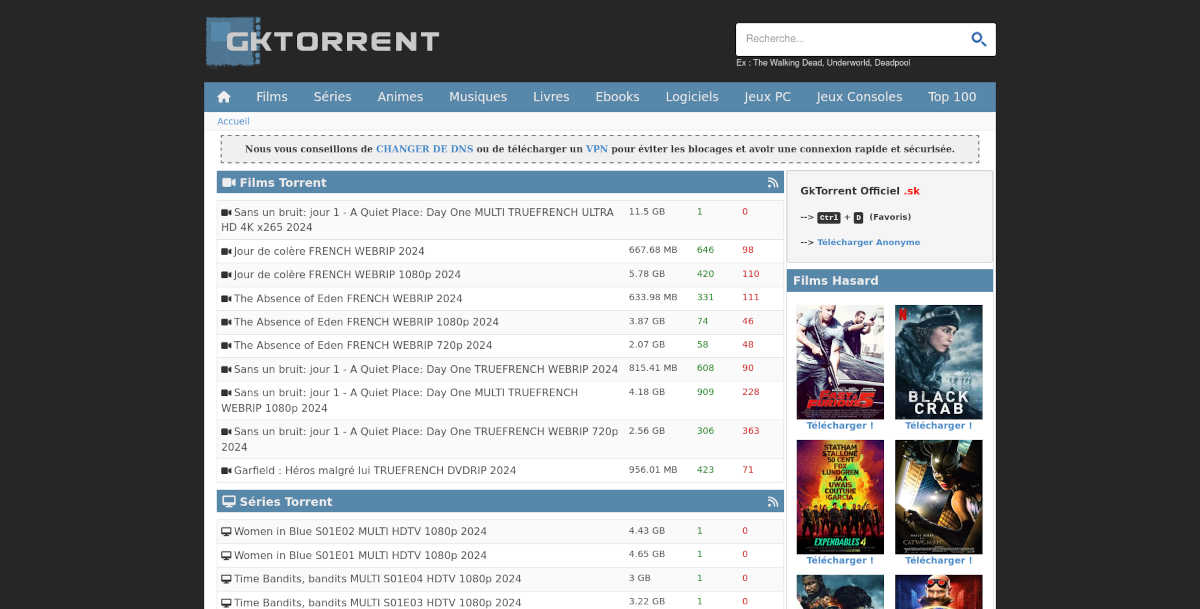Viewport: 1200px width, 609px height.
Task: Open The Absence of Eden WEBRIP 1080p torrent
Action: [366, 322]
